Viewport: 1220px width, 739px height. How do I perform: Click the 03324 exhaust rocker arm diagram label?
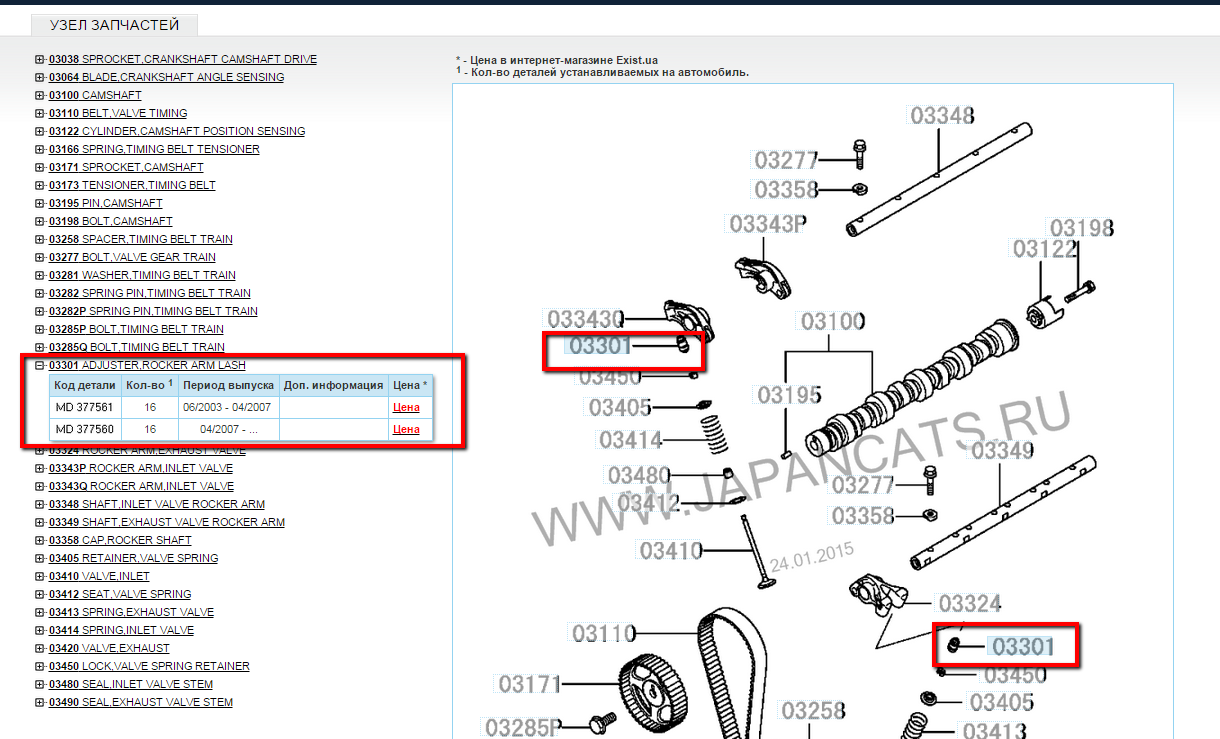970,603
